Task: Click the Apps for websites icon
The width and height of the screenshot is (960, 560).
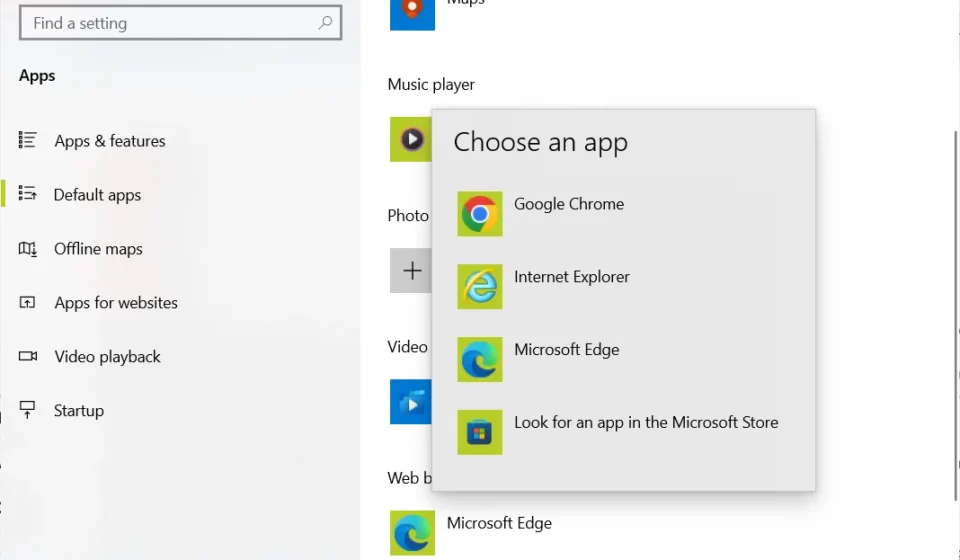Action: [x=28, y=302]
